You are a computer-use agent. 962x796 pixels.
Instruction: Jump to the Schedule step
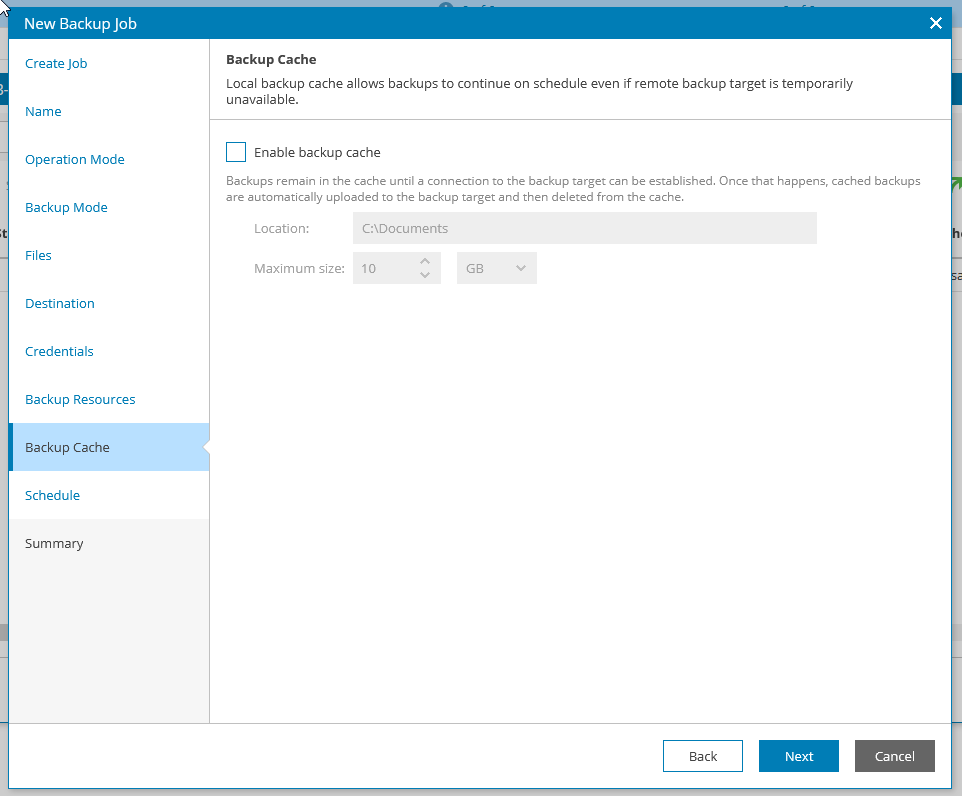pos(52,495)
